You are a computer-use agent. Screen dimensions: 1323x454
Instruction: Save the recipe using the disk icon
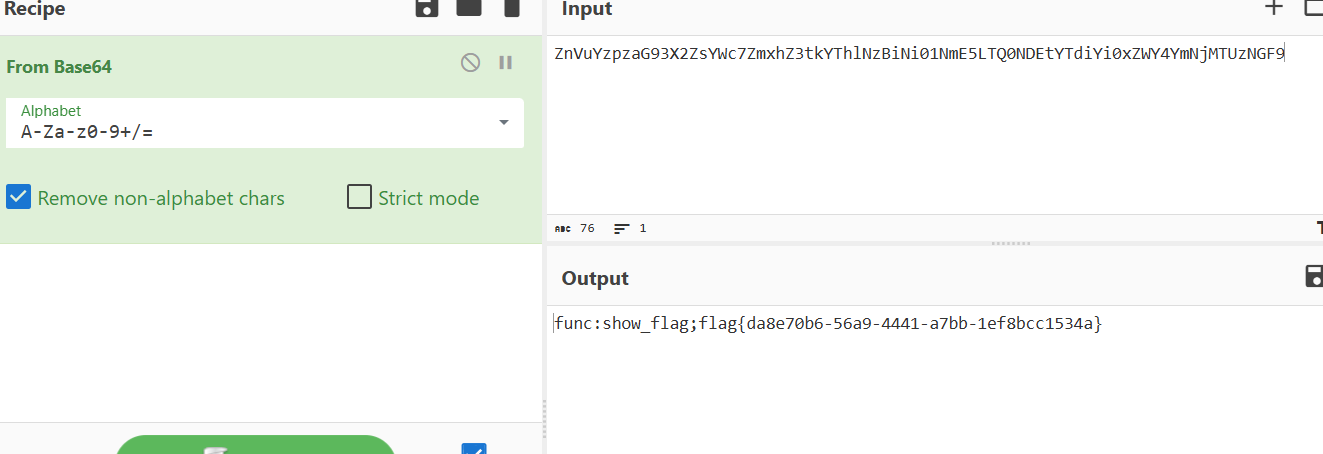coord(427,8)
